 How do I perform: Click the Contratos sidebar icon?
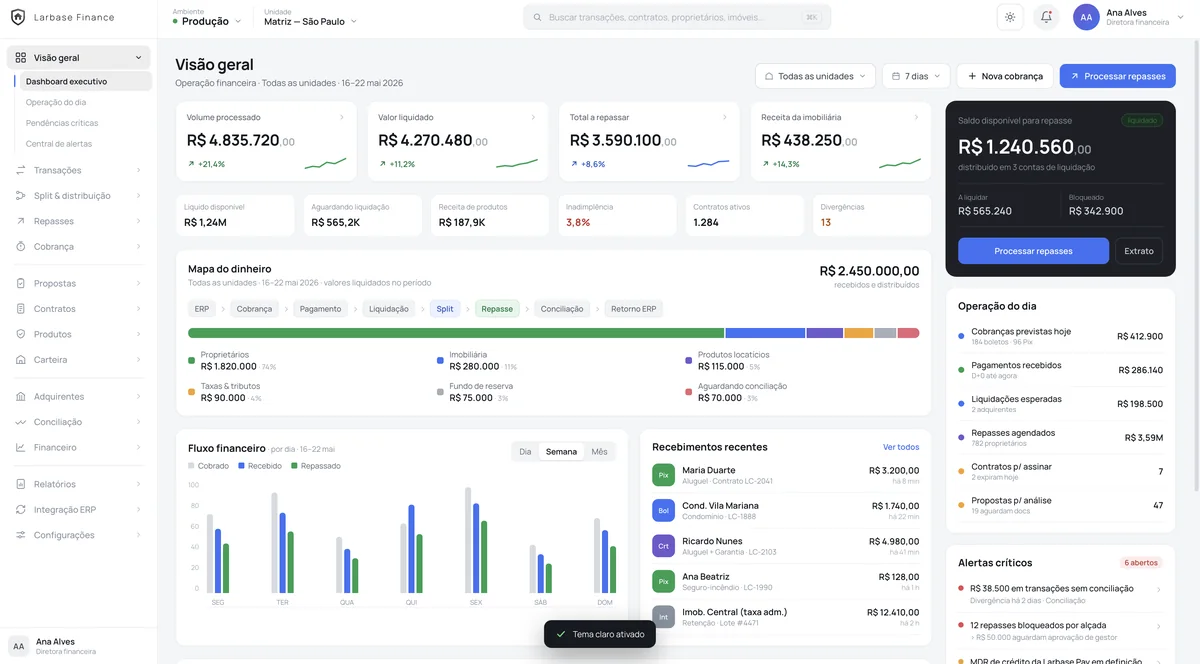click(x=20, y=309)
